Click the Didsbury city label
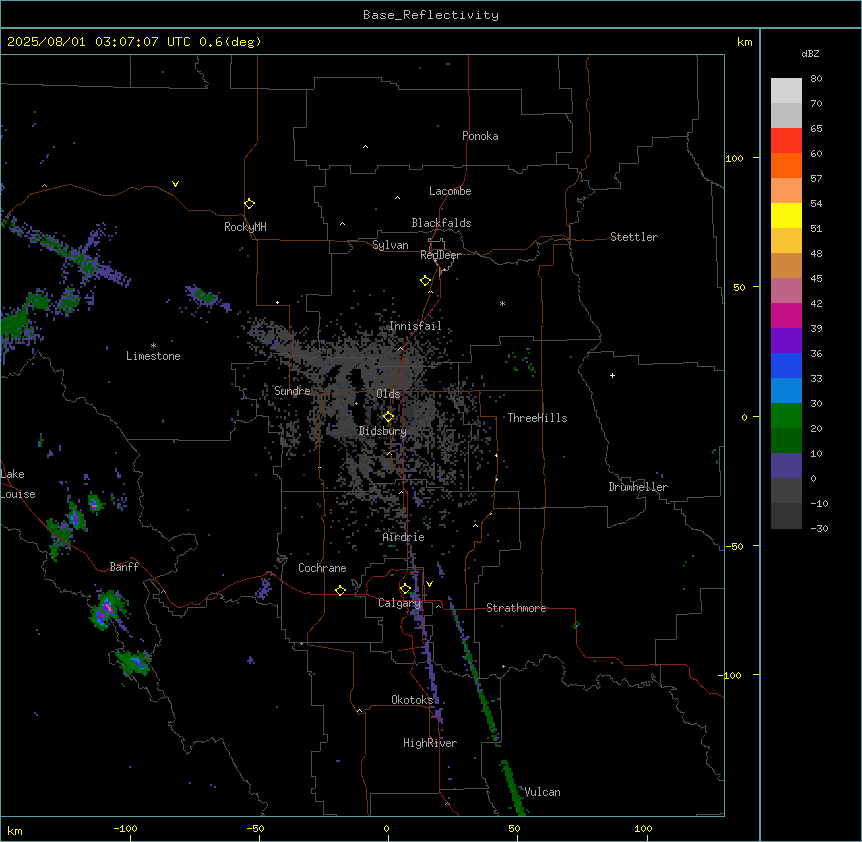This screenshot has width=862, height=842. (x=383, y=431)
